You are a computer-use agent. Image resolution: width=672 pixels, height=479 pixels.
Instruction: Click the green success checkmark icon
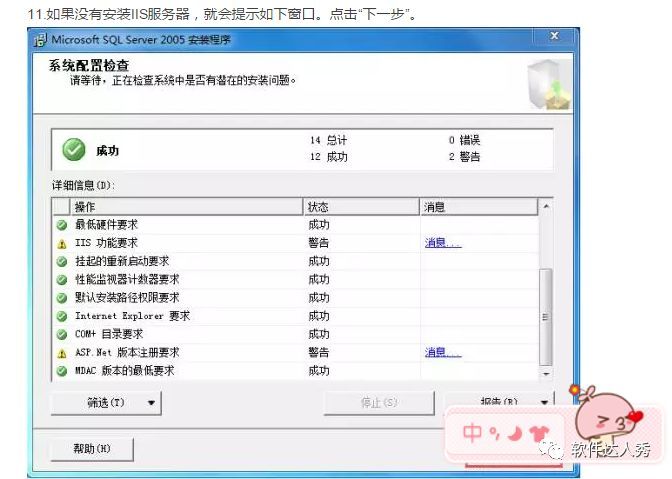coord(74,150)
